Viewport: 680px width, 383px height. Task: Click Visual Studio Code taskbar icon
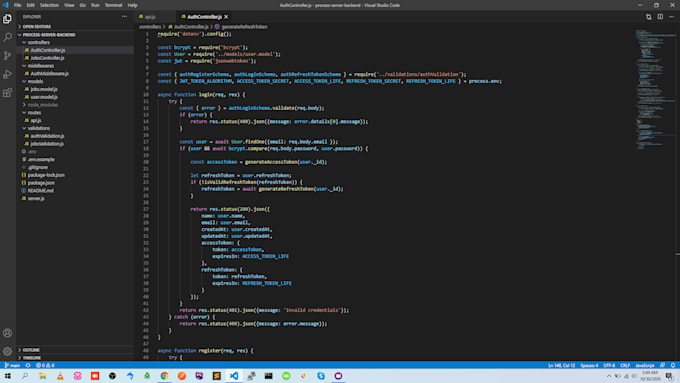234,376
